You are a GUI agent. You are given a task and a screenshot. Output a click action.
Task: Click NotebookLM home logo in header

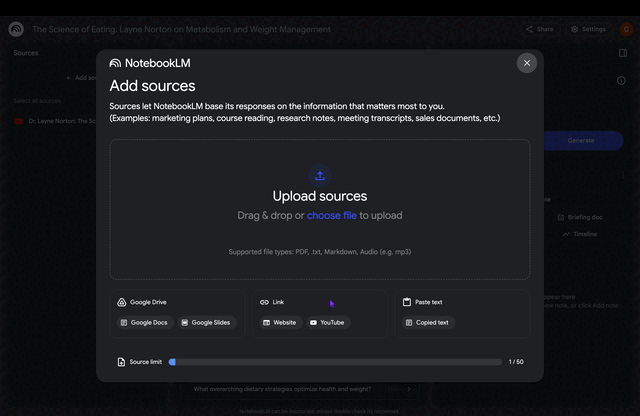pos(16,29)
